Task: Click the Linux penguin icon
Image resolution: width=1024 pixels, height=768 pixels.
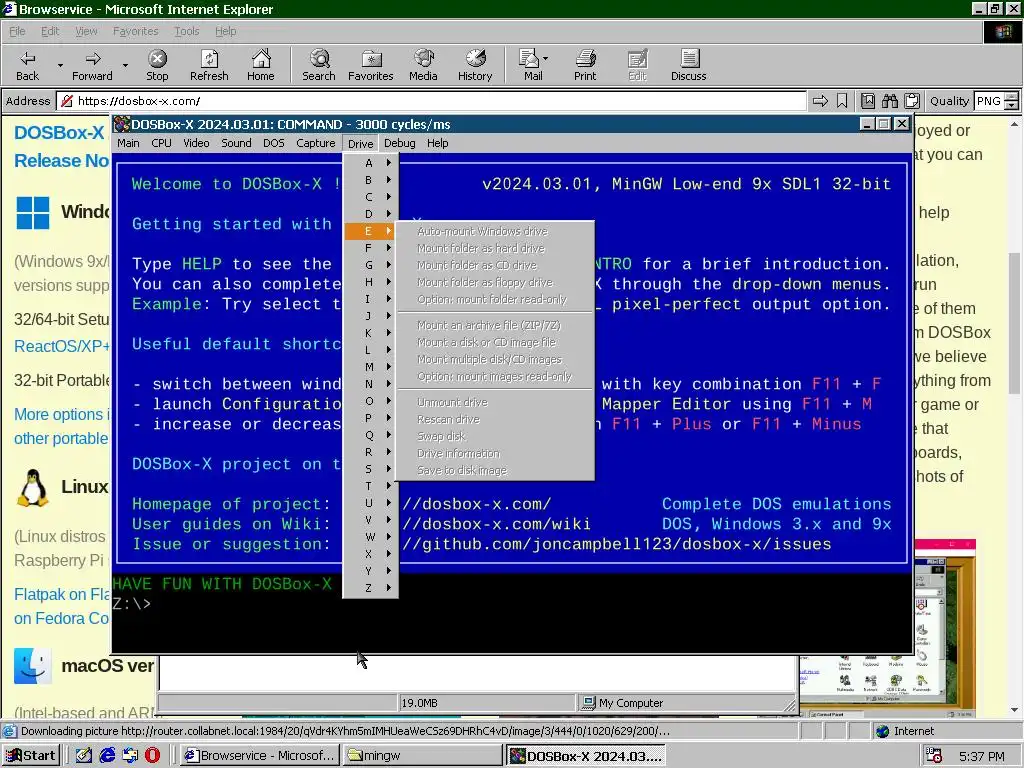Action: (33, 487)
